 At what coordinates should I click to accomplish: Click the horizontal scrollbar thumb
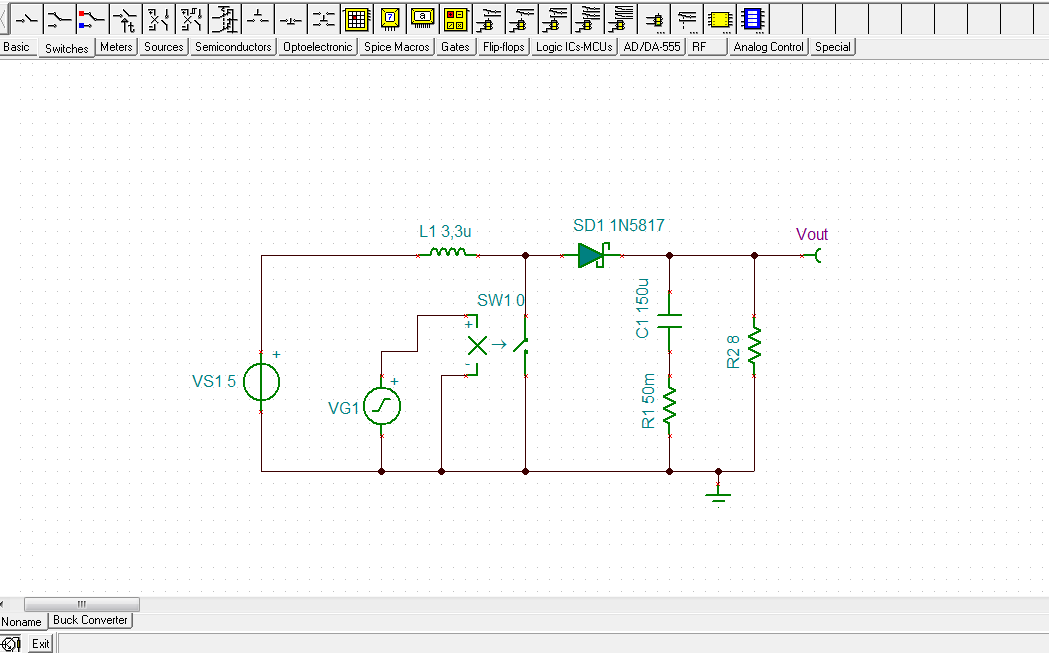click(82, 604)
